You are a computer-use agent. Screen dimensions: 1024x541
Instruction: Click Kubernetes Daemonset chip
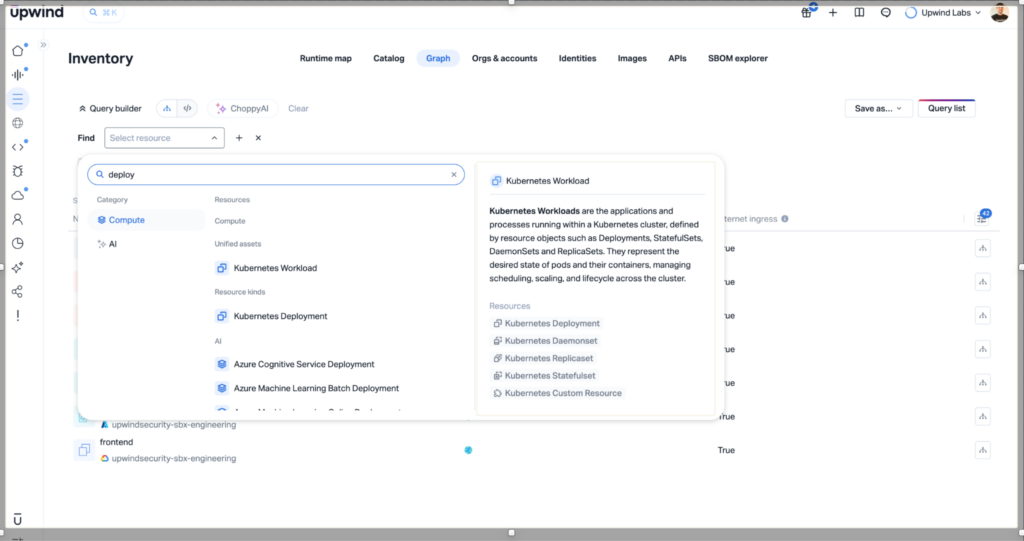pos(545,341)
